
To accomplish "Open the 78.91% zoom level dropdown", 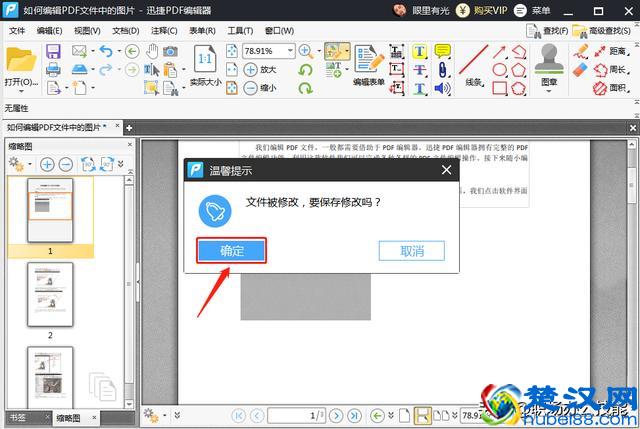I will pyautogui.click(x=290, y=51).
